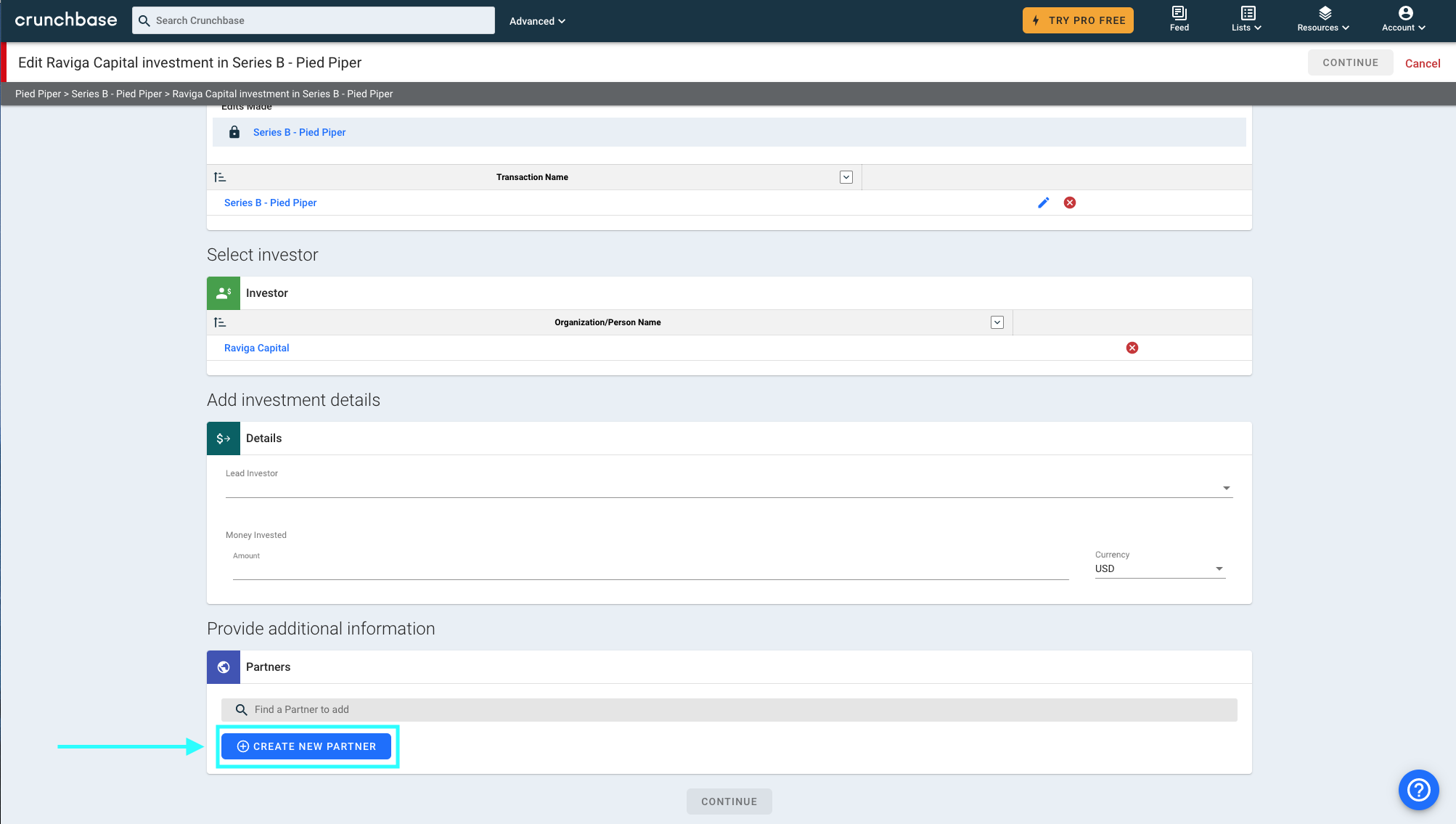The image size is (1456, 824).
Task: Click the Find a Partner search field
Action: pos(729,710)
